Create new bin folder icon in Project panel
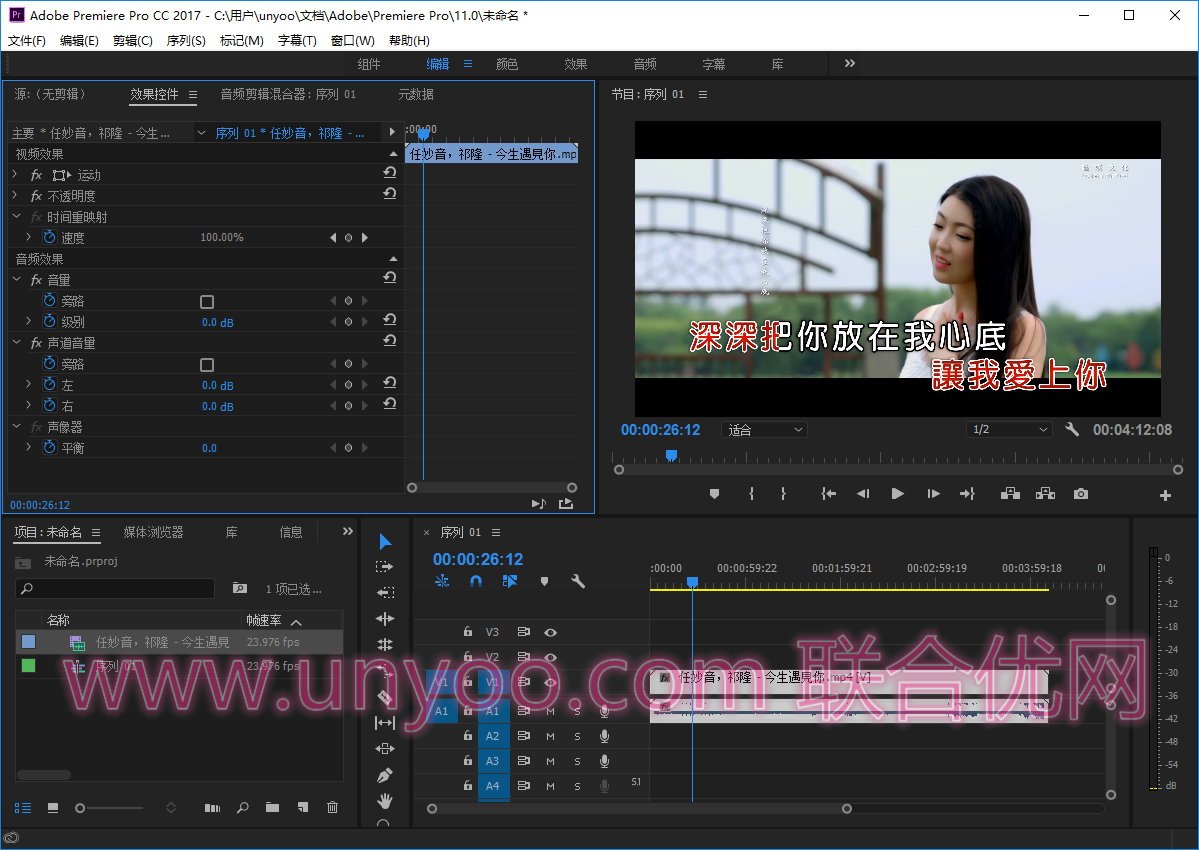 [x=272, y=807]
